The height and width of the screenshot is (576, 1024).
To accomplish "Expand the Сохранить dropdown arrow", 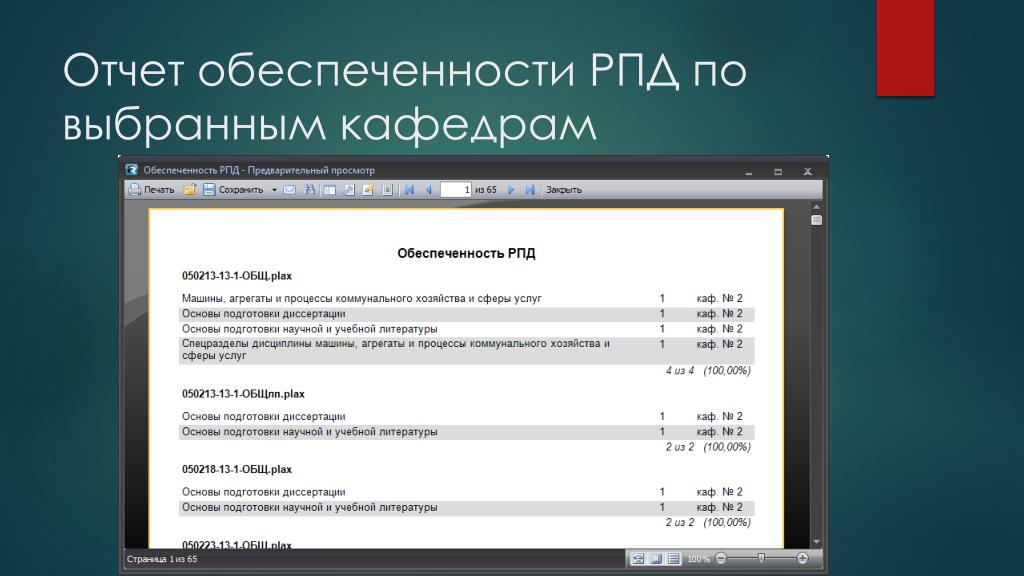I will (274, 190).
